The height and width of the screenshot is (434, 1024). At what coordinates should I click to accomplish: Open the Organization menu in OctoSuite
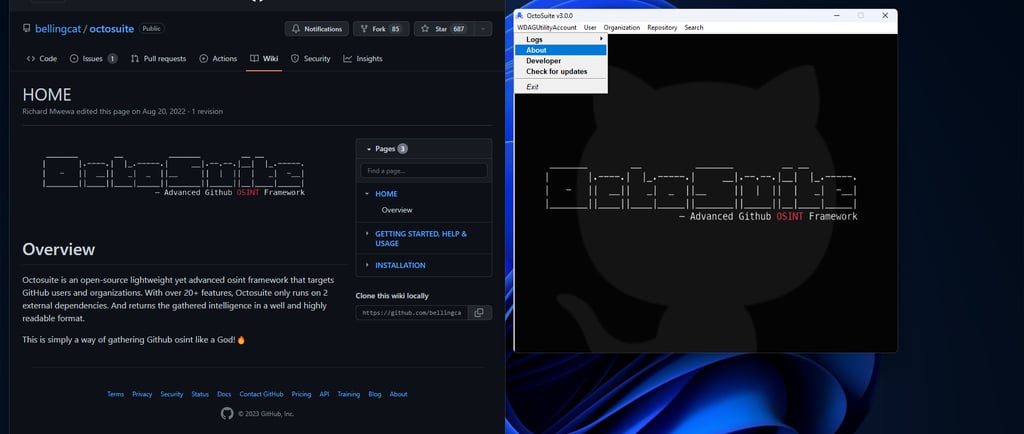click(x=622, y=27)
